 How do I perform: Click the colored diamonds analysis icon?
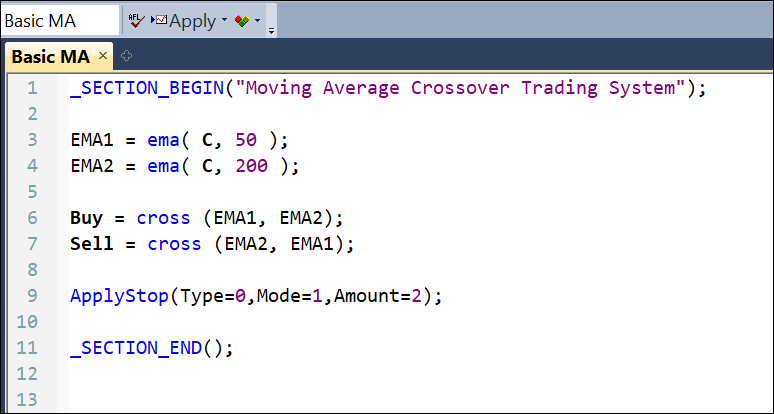[243, 20]
